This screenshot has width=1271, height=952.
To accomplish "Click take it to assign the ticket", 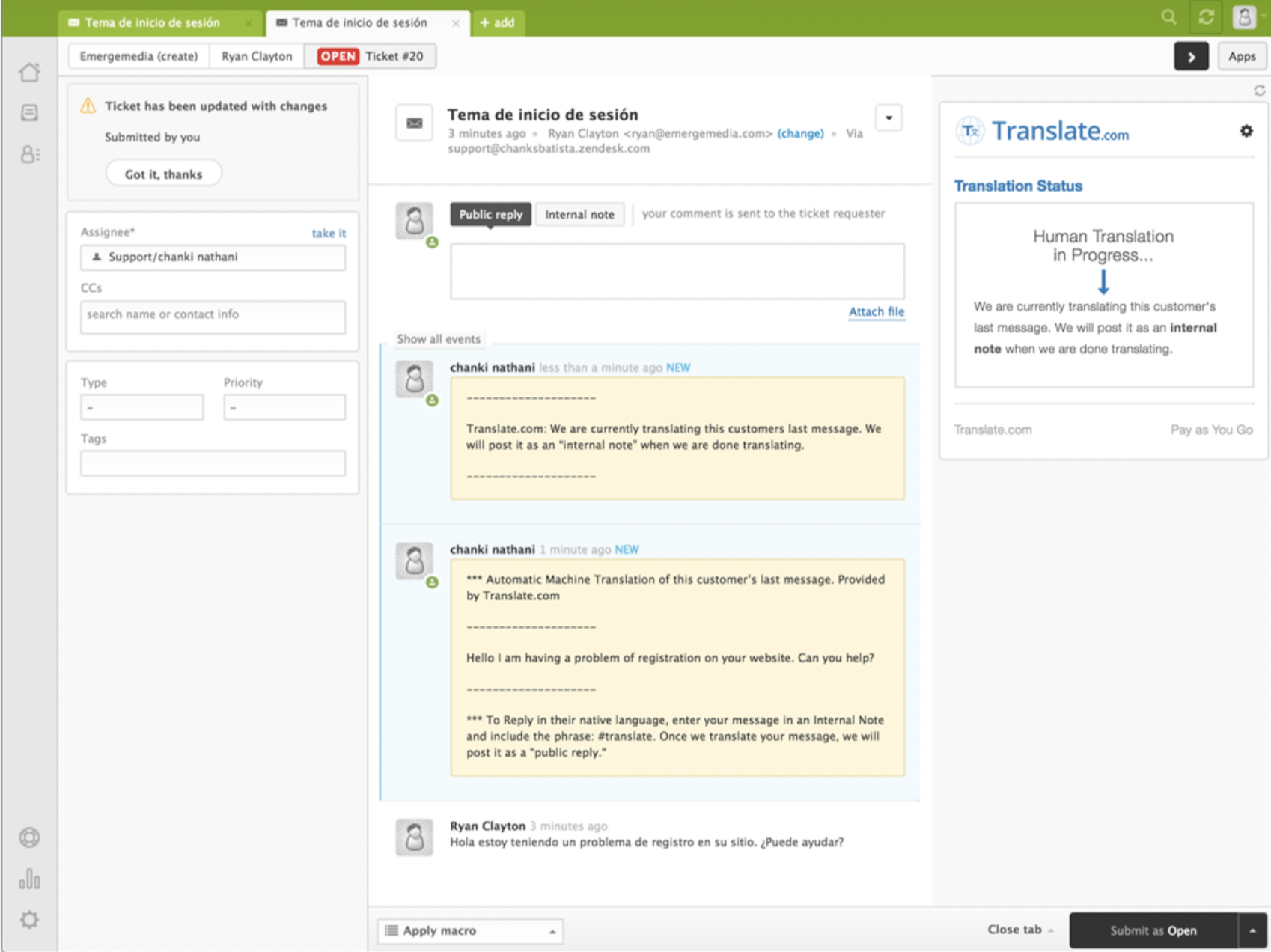I will tap(329, 233).
